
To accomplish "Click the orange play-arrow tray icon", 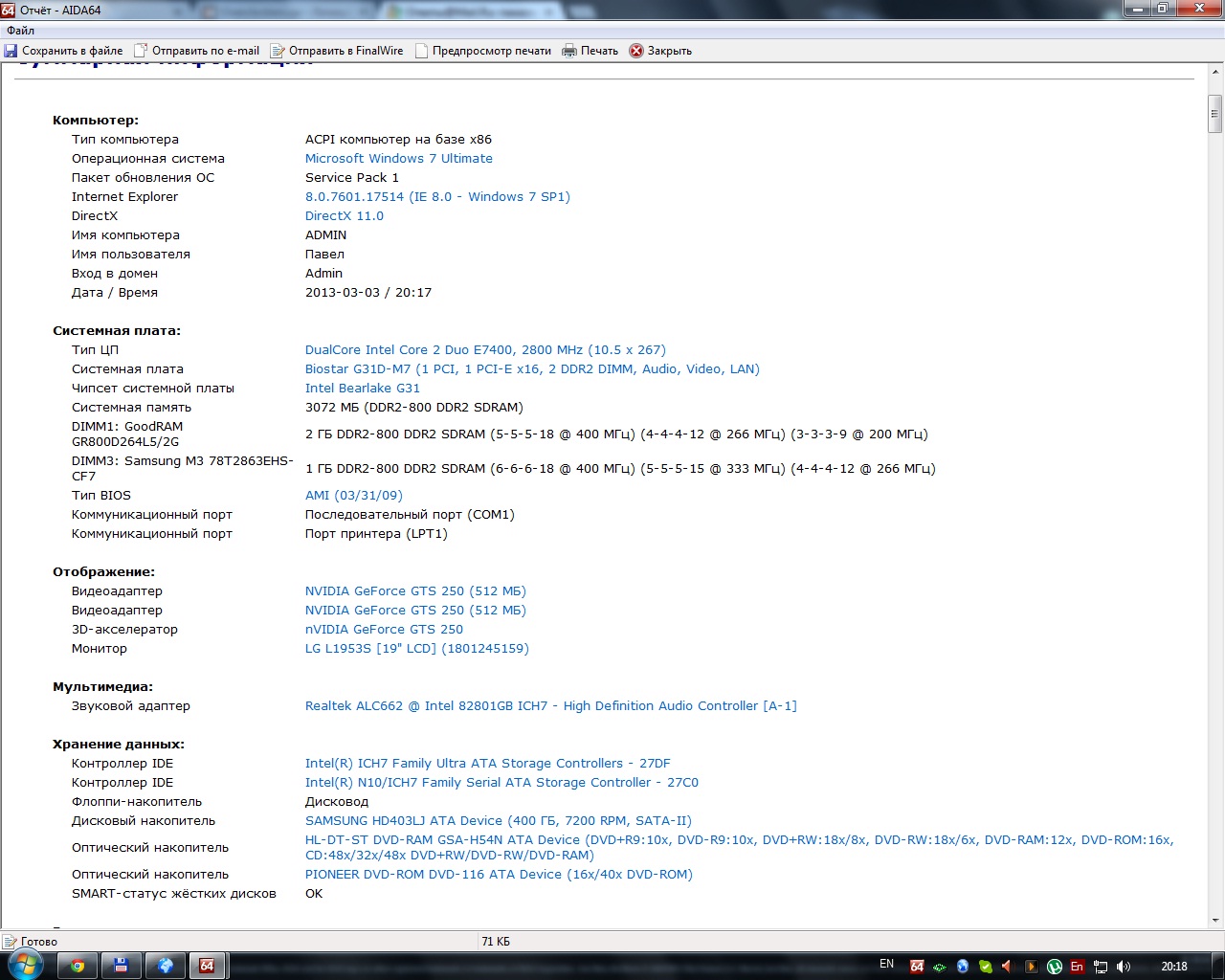I will [1031, 967].
